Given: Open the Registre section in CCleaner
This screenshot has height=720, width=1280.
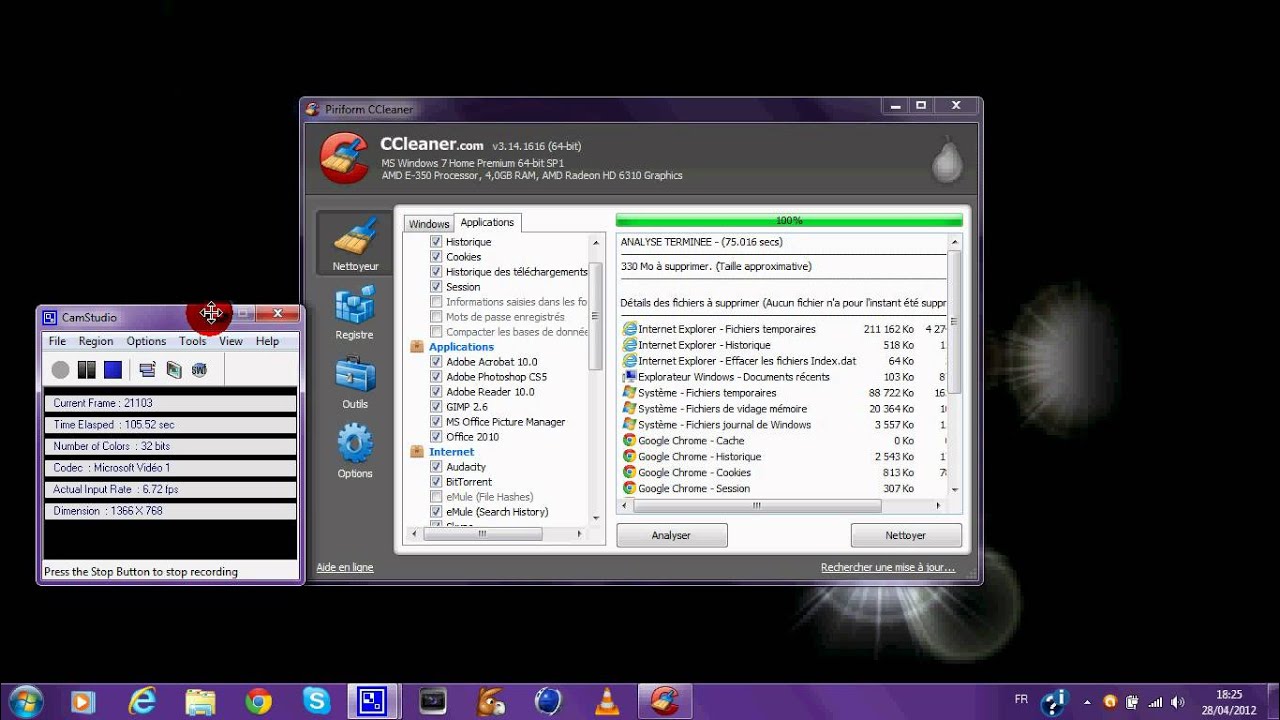Looking at the screenshot, I should pos(355,313).
